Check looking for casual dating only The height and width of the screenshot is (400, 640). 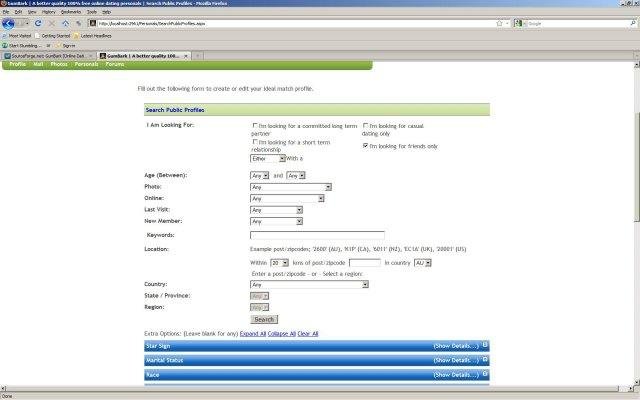pos(365,126)
